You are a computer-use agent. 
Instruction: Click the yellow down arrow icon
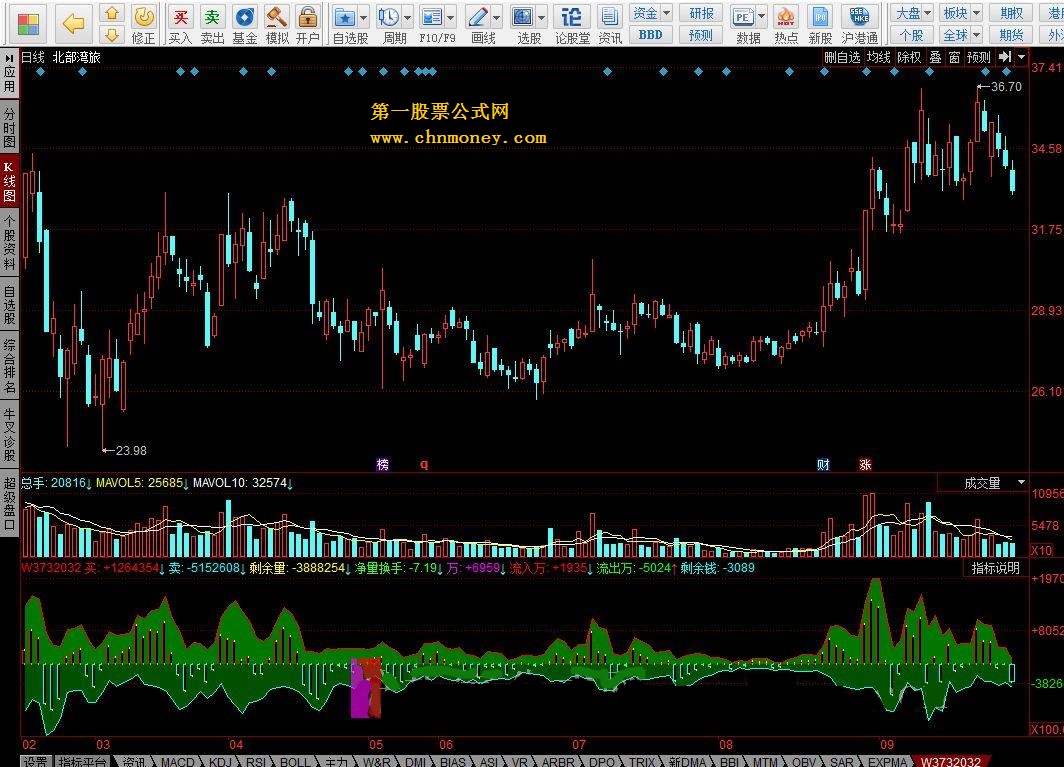tap(112, 35)
